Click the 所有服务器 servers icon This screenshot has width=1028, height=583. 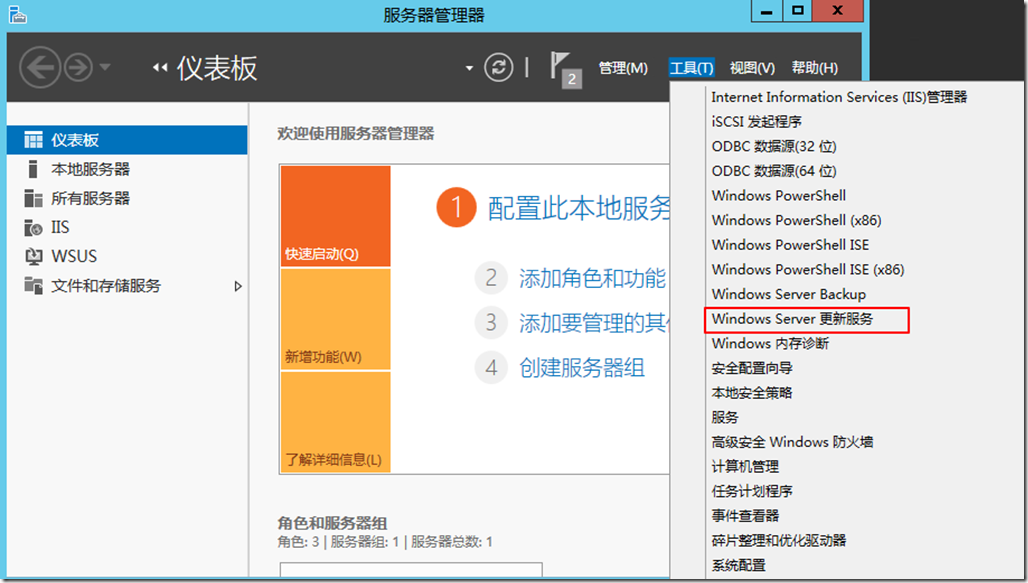tap(33, 198)
